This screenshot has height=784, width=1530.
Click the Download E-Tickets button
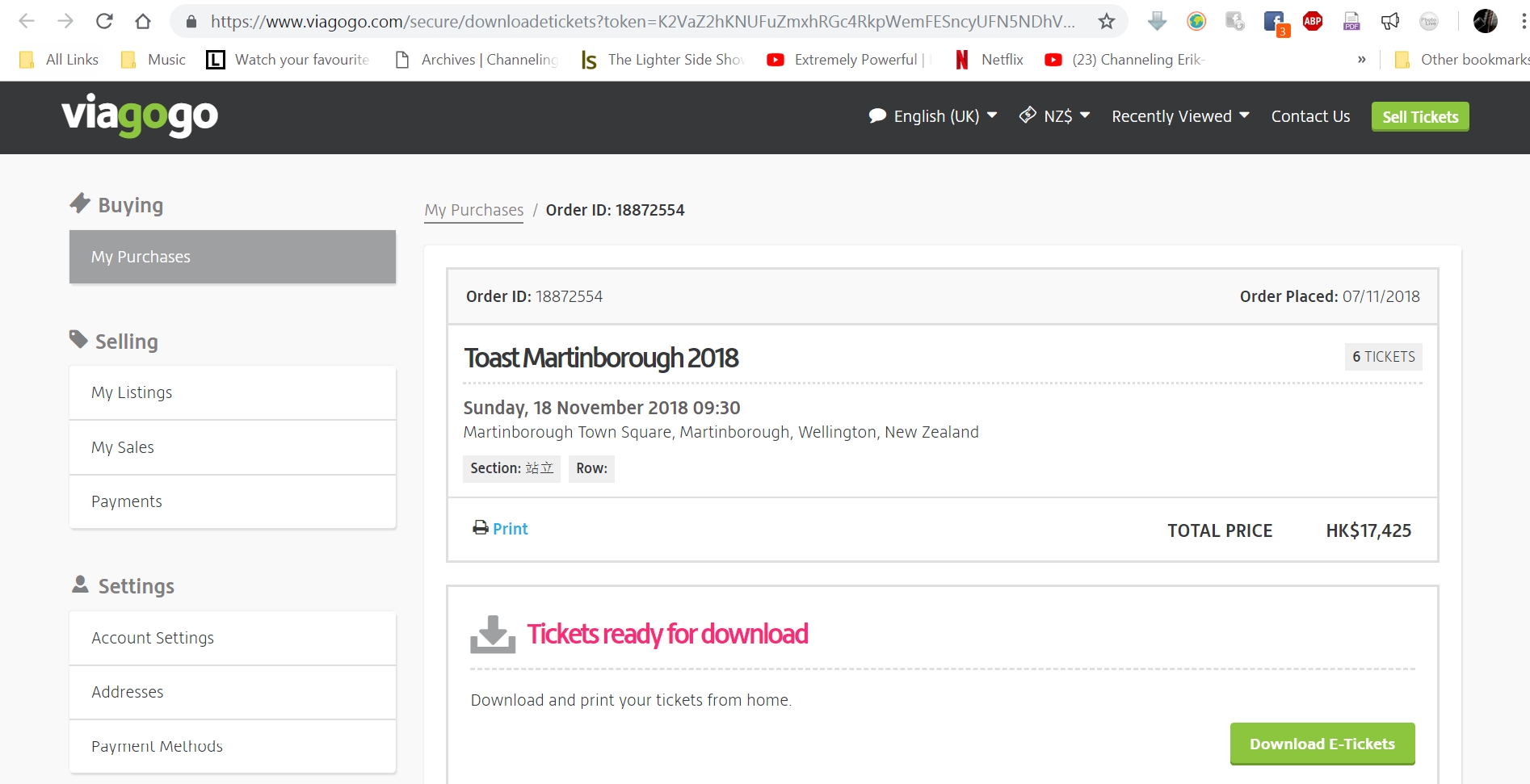(x=1322, y=743)
